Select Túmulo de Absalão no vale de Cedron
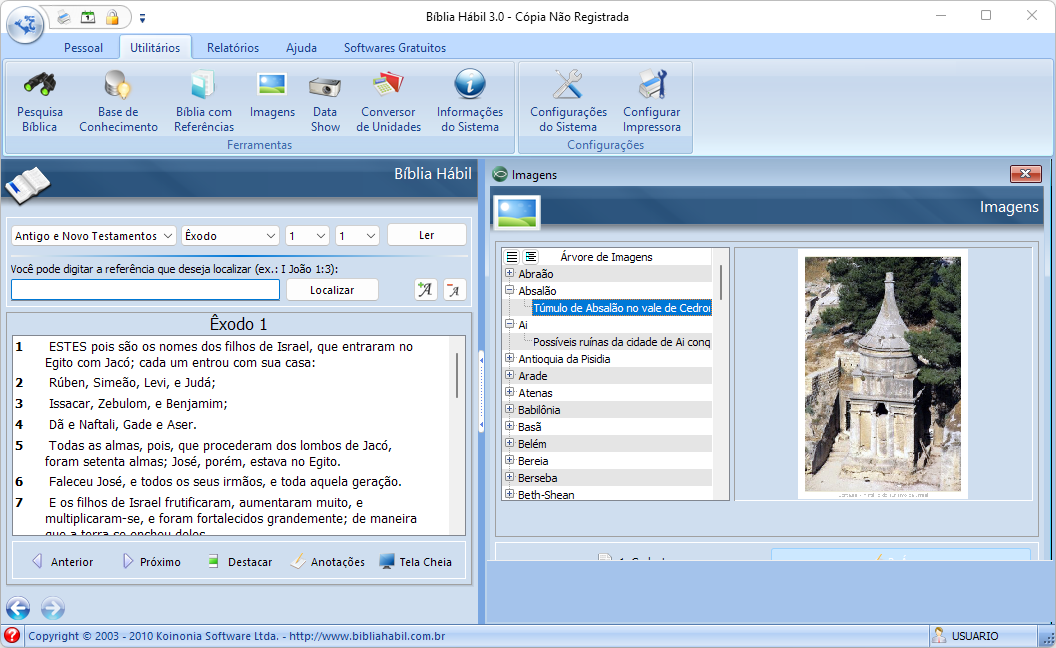 point(622,308)
